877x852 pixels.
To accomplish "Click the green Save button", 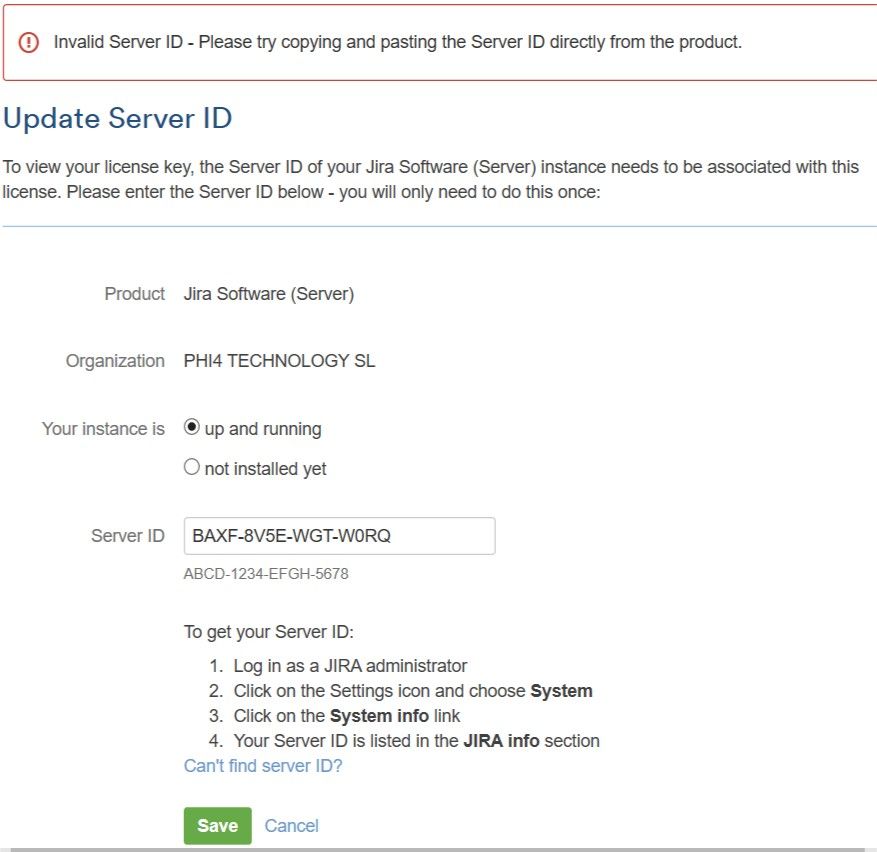I will point(218,826).
